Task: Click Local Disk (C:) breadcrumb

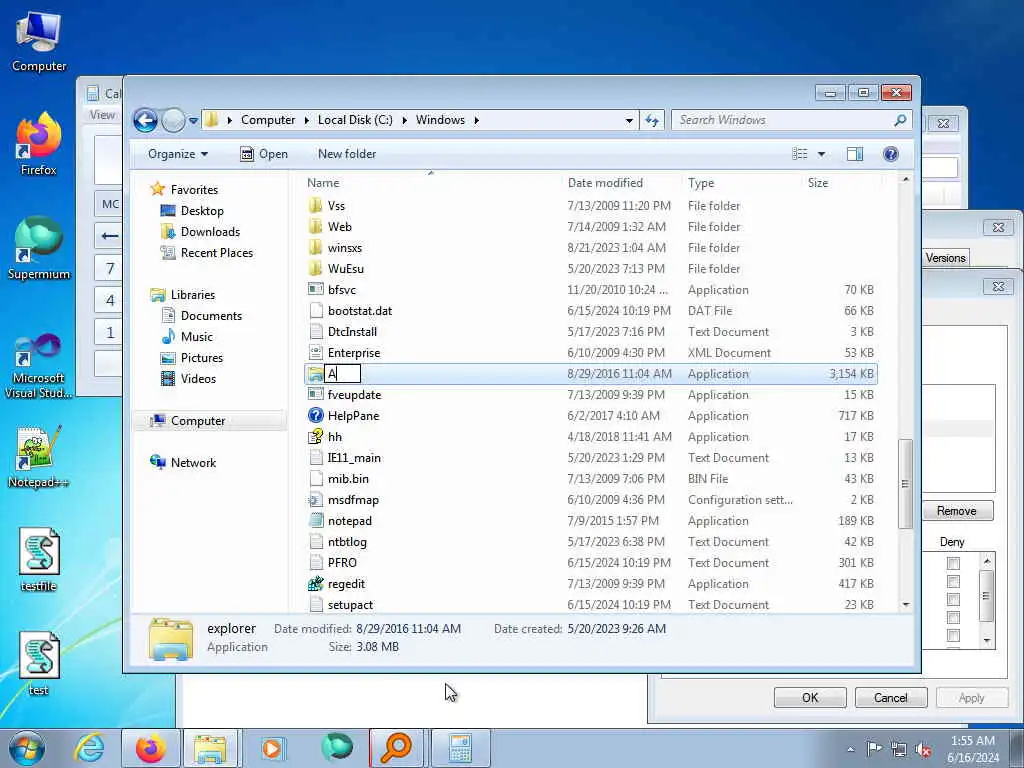Action: pos(355,120)
